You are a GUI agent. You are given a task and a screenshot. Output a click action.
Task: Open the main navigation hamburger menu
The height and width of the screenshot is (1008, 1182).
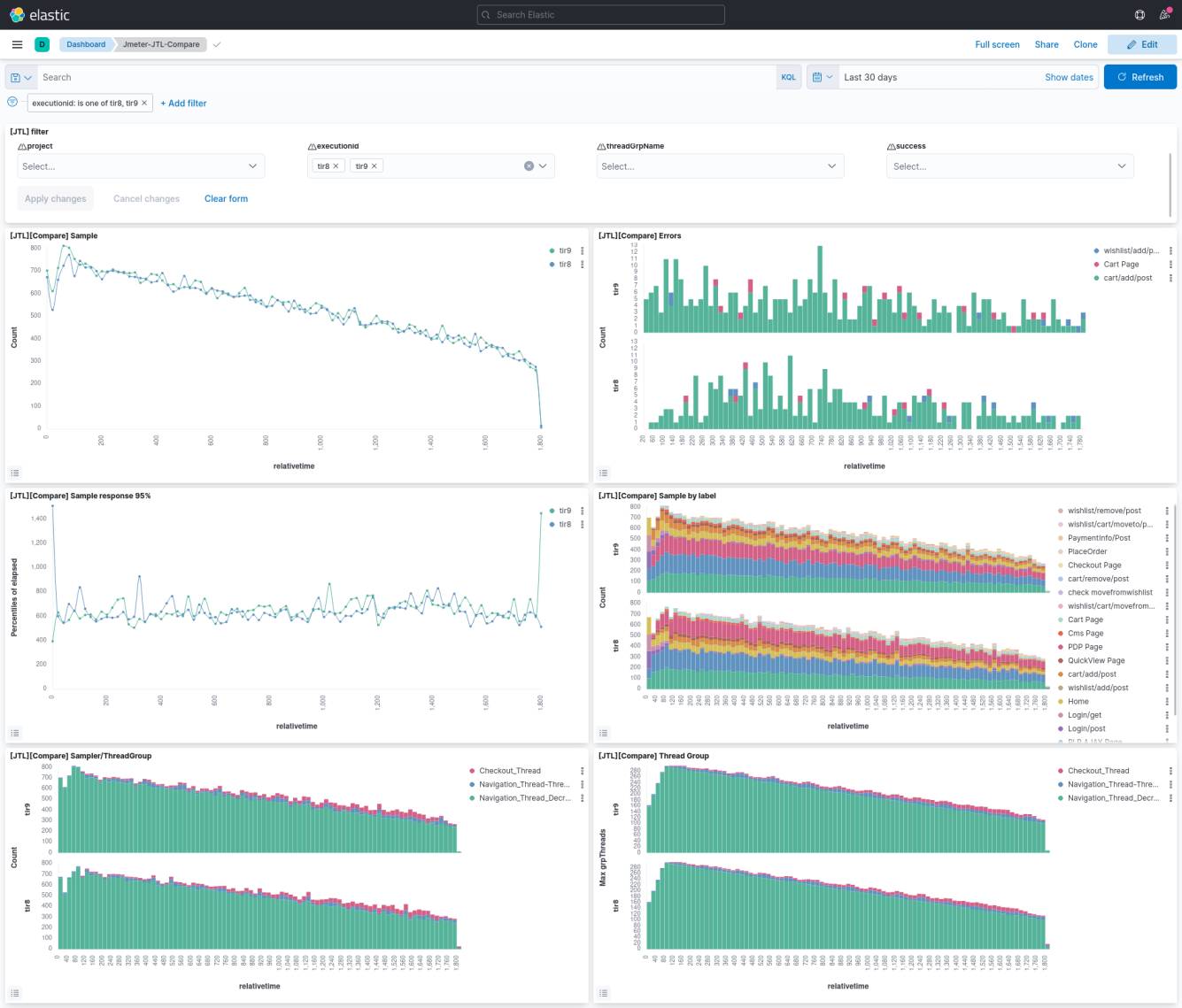pos(17,44)
